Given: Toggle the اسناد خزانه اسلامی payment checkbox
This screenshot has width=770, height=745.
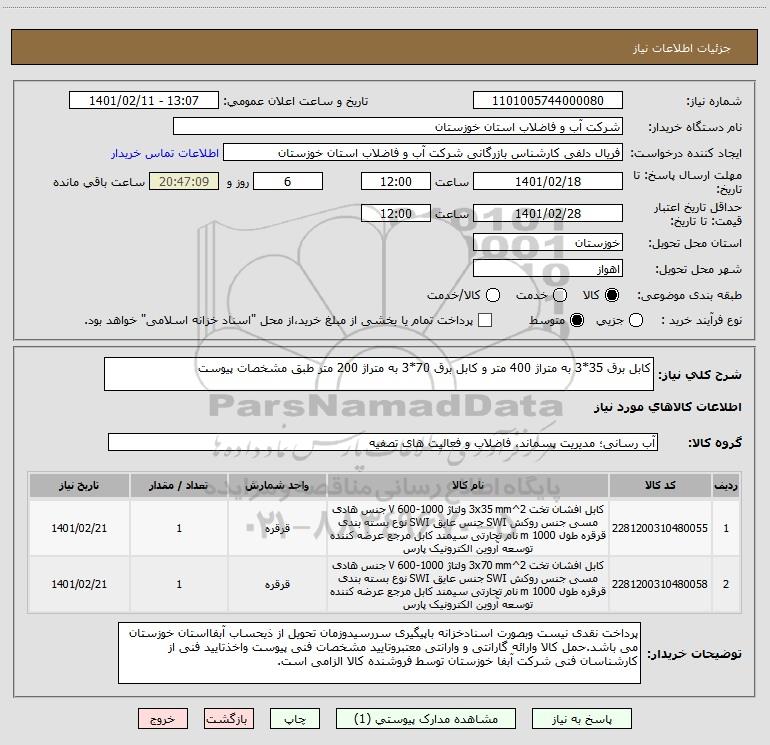Looking at the screenshot, I should (x=485, y=320).
